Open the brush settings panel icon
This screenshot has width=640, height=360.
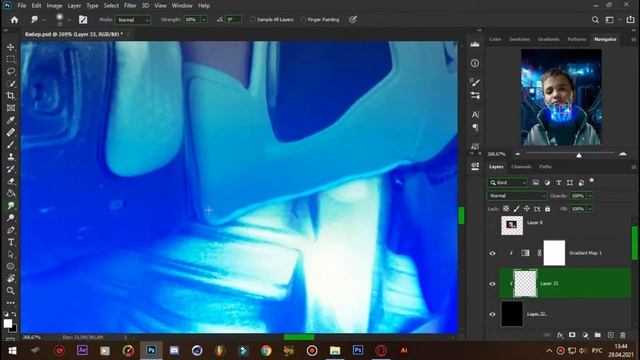click(x=83, y=20)
